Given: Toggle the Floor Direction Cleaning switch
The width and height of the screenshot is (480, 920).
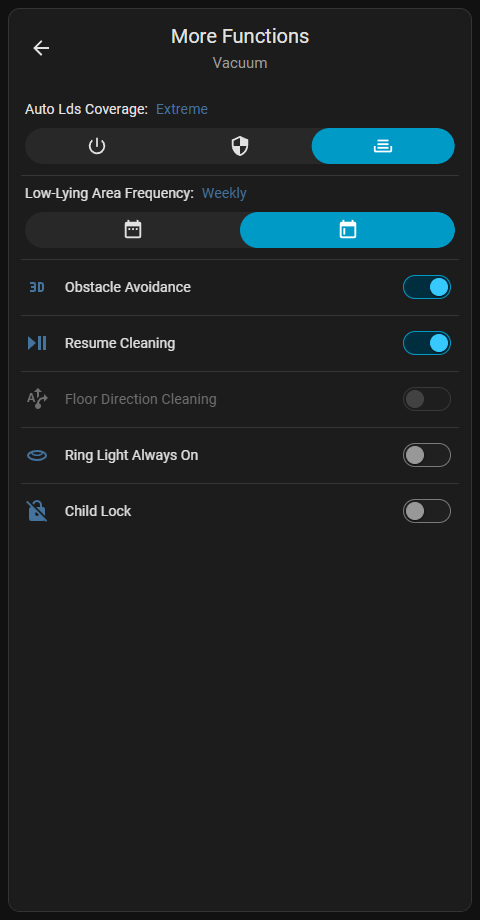Looking at the screenshot, I should [427, 399].
